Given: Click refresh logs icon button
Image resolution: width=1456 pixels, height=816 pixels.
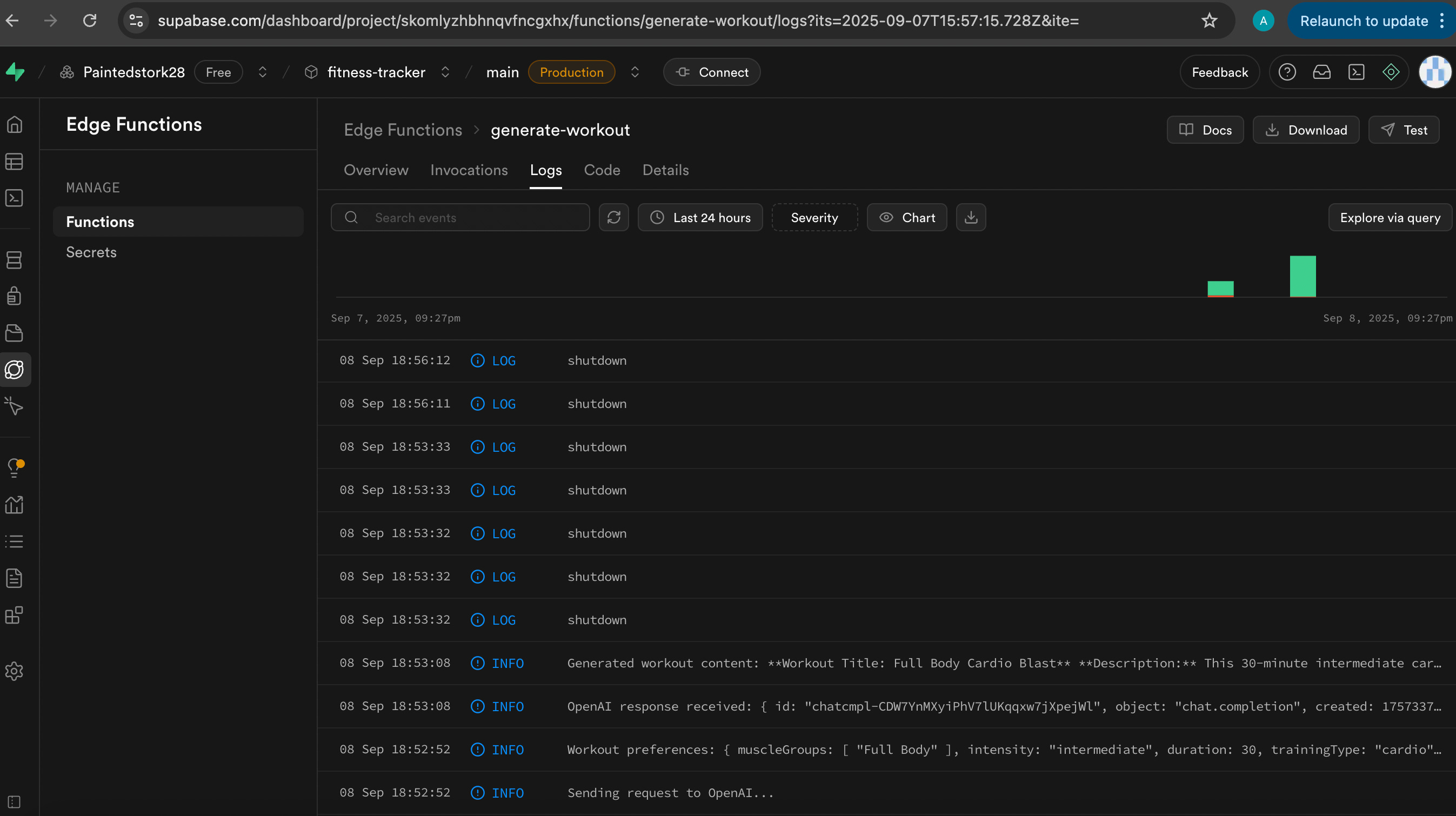Looking at the screenshot, I should (614, 218).
